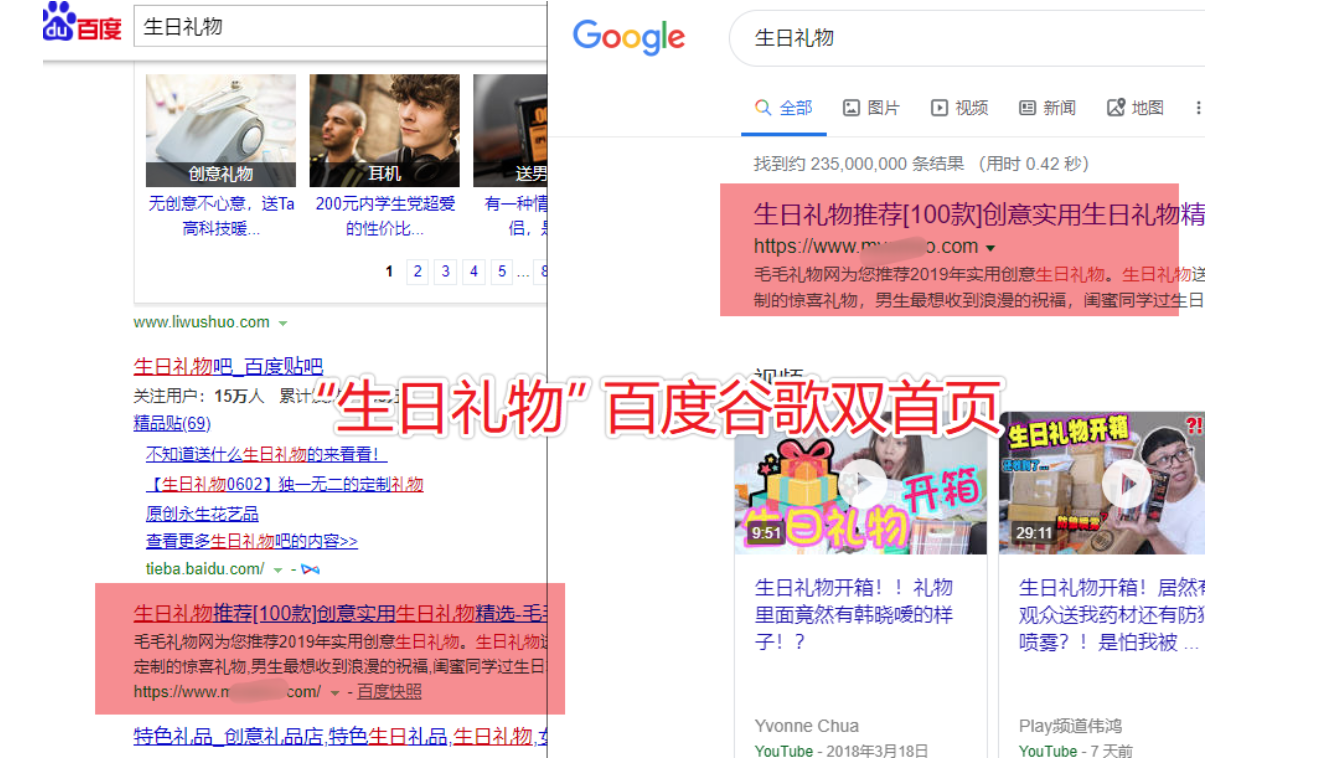
Task: Open 查看更多生日礼物吧的内容 link
Action: point(251,541)
